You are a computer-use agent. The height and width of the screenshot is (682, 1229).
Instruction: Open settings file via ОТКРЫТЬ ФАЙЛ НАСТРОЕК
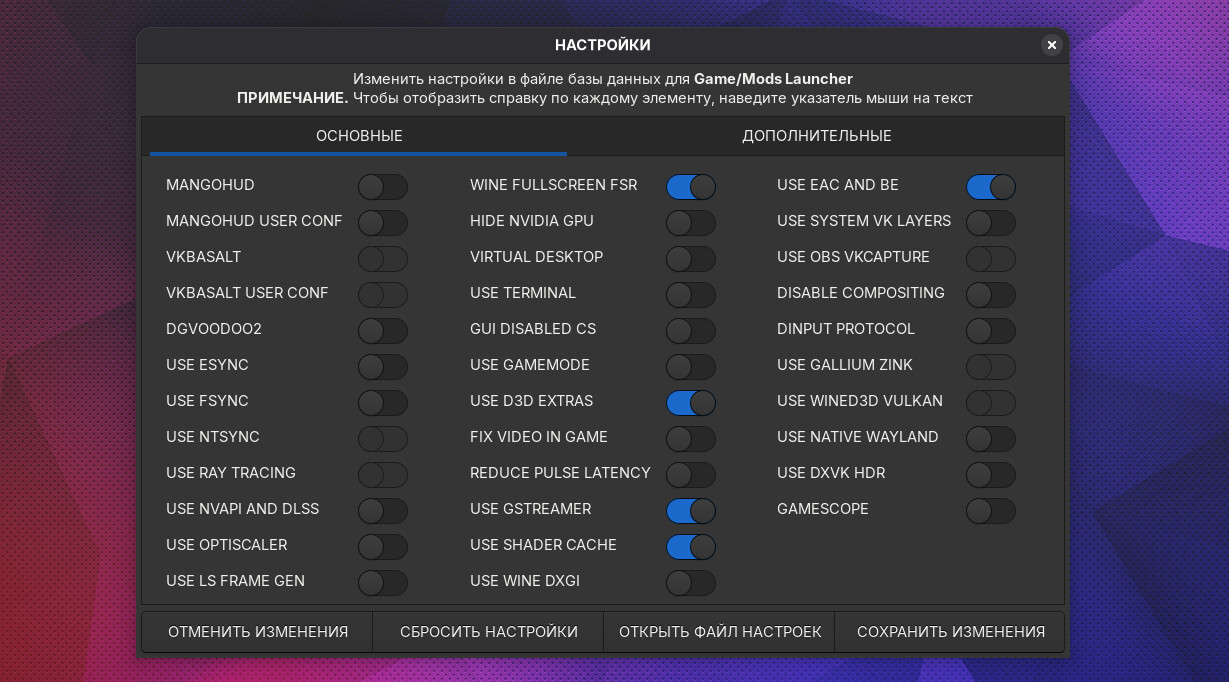click(720, 632)
